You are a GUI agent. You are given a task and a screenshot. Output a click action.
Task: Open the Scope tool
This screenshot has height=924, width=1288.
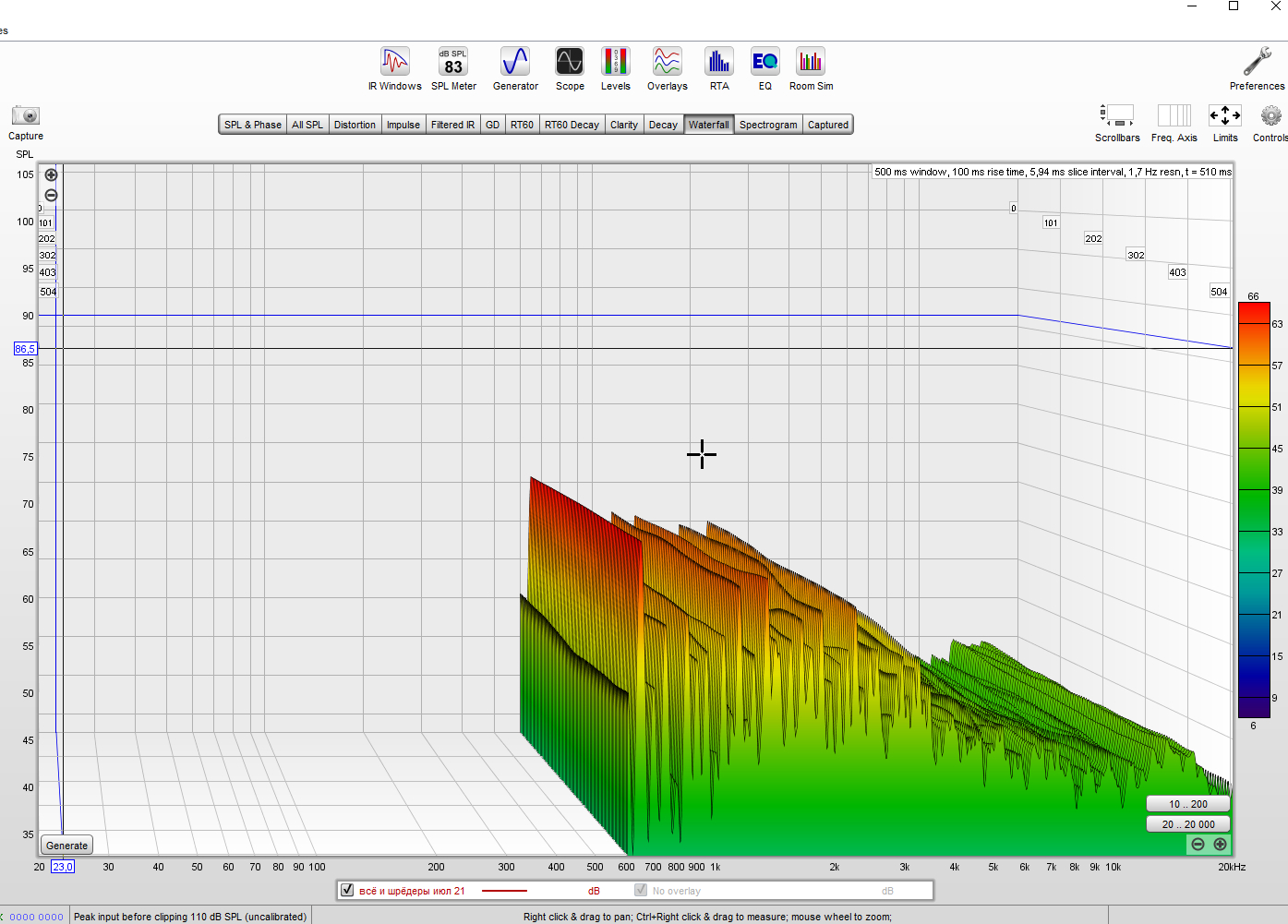pos(570,63)
